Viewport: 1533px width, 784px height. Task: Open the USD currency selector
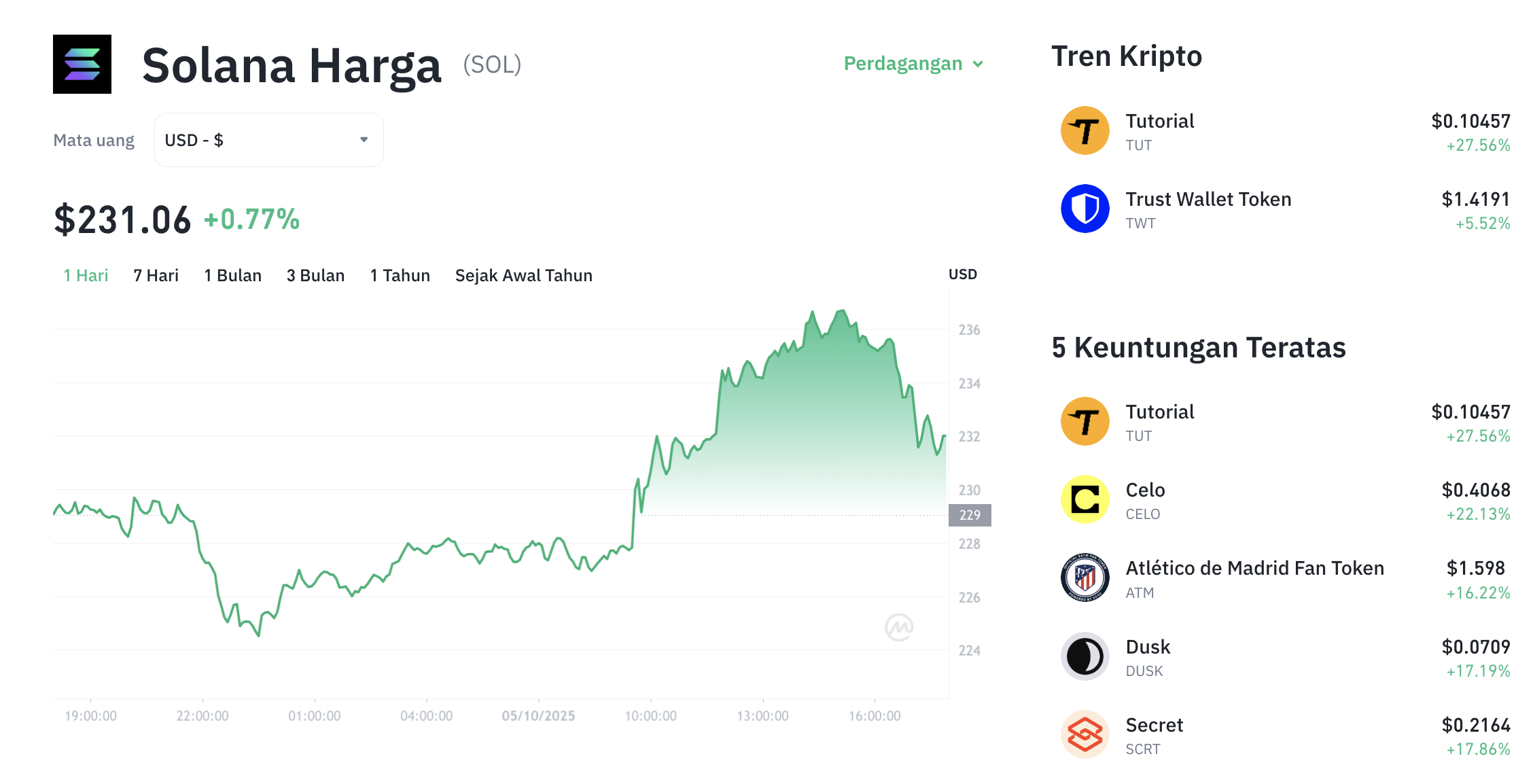coord(268,140)
